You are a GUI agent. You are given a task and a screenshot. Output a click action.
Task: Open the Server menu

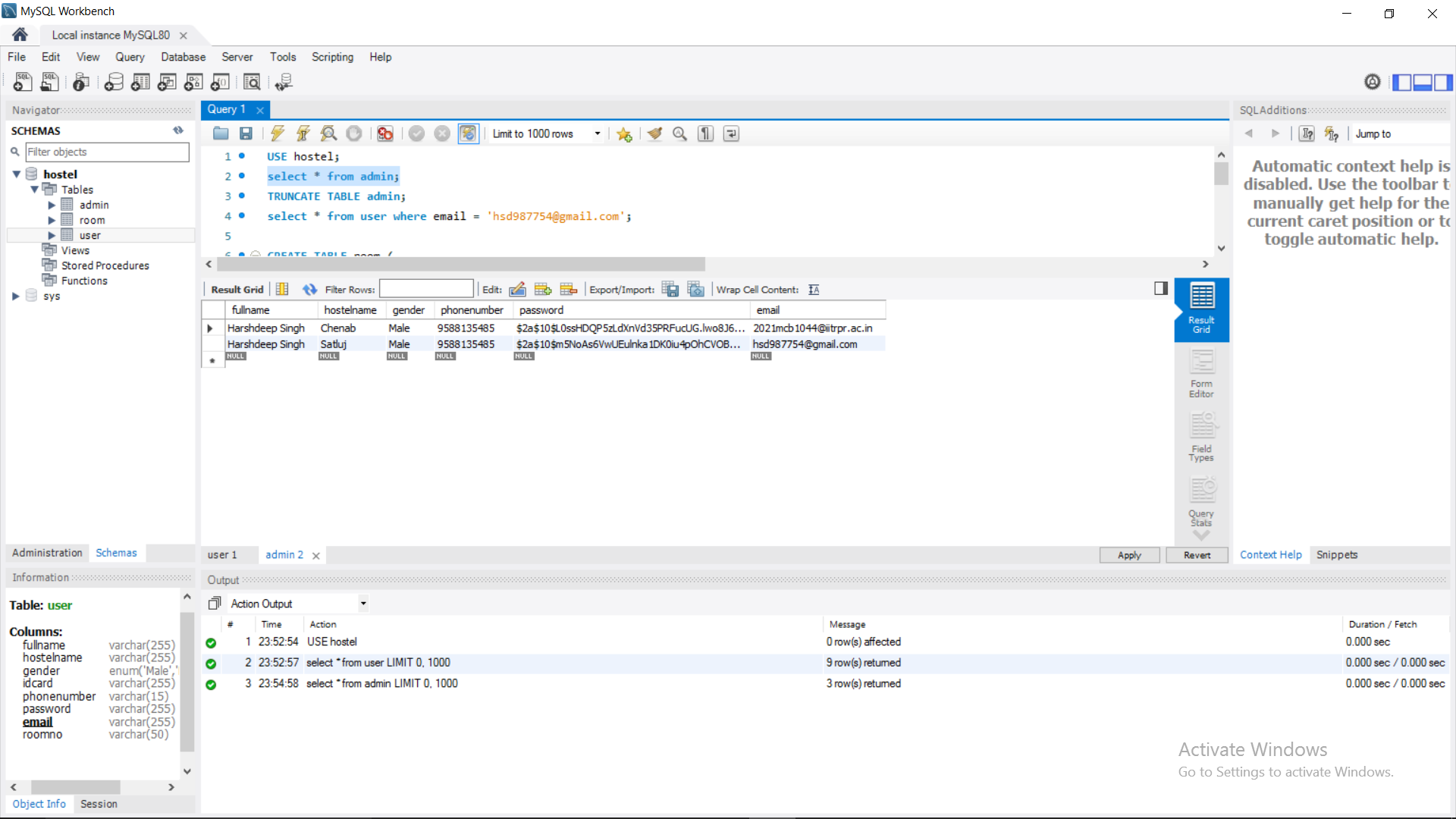237,57
